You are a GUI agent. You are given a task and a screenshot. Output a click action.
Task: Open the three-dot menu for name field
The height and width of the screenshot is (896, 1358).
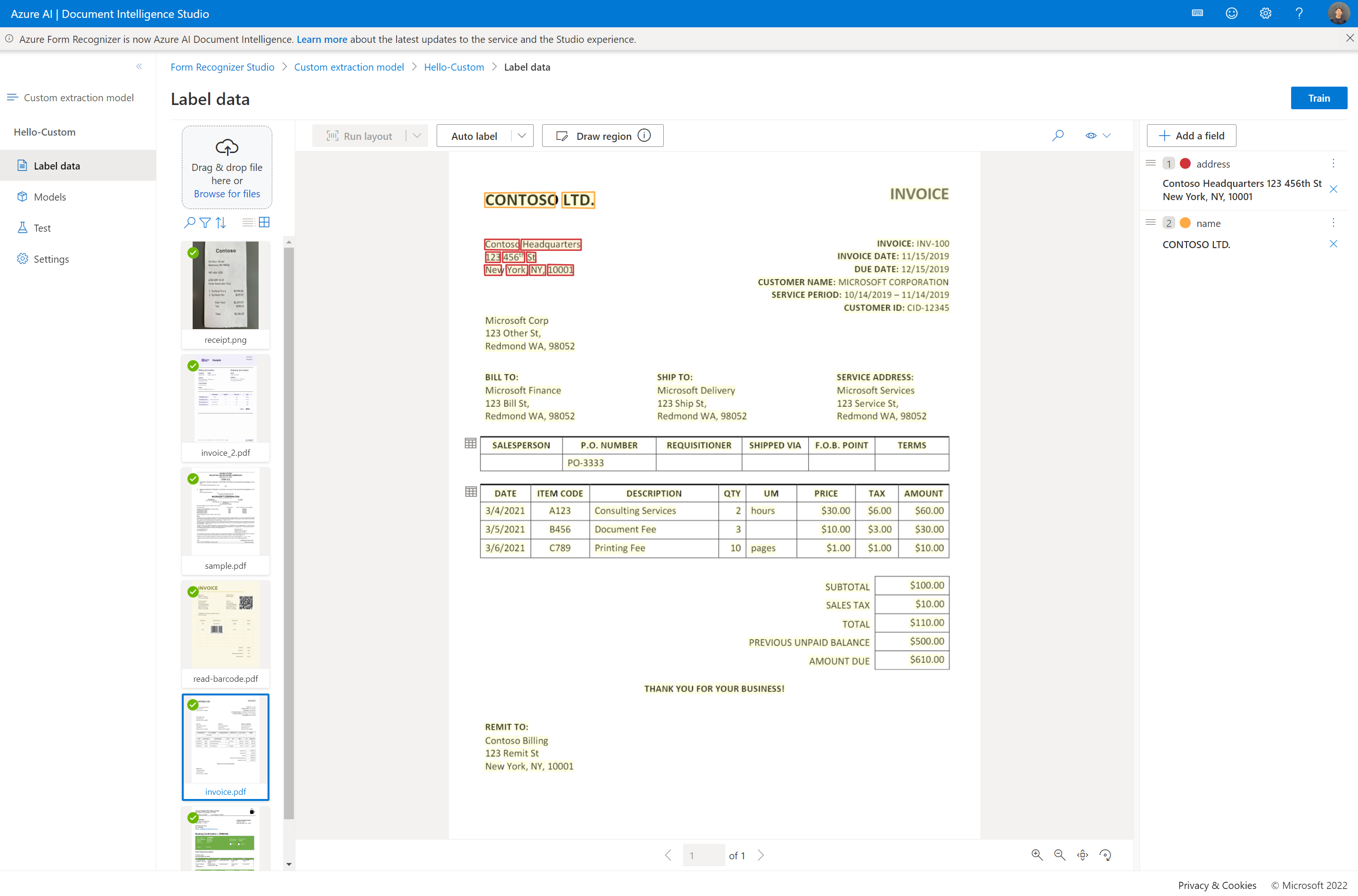coord(1335,223)
